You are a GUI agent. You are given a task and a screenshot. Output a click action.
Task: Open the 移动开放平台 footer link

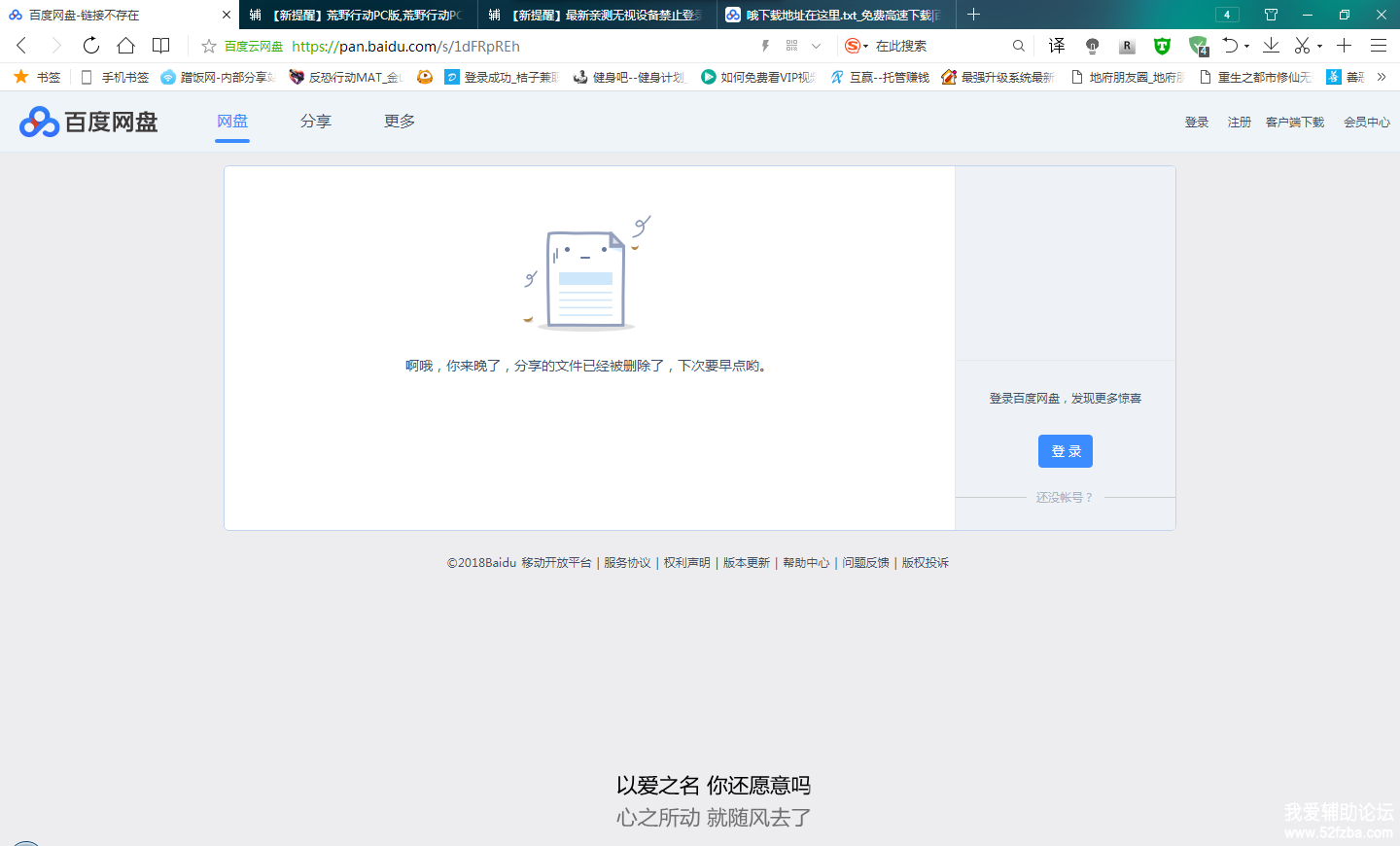click(x=556, y=563)
